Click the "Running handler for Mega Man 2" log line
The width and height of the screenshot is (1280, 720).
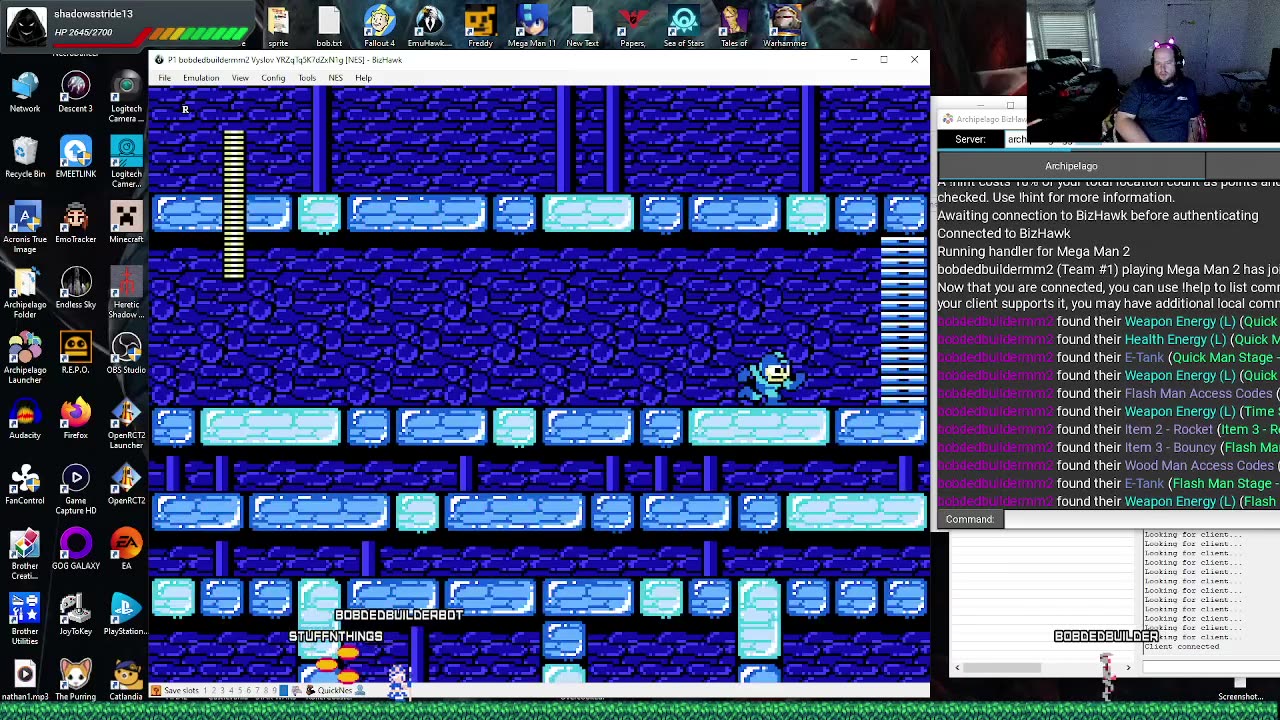click(1033, 252)
